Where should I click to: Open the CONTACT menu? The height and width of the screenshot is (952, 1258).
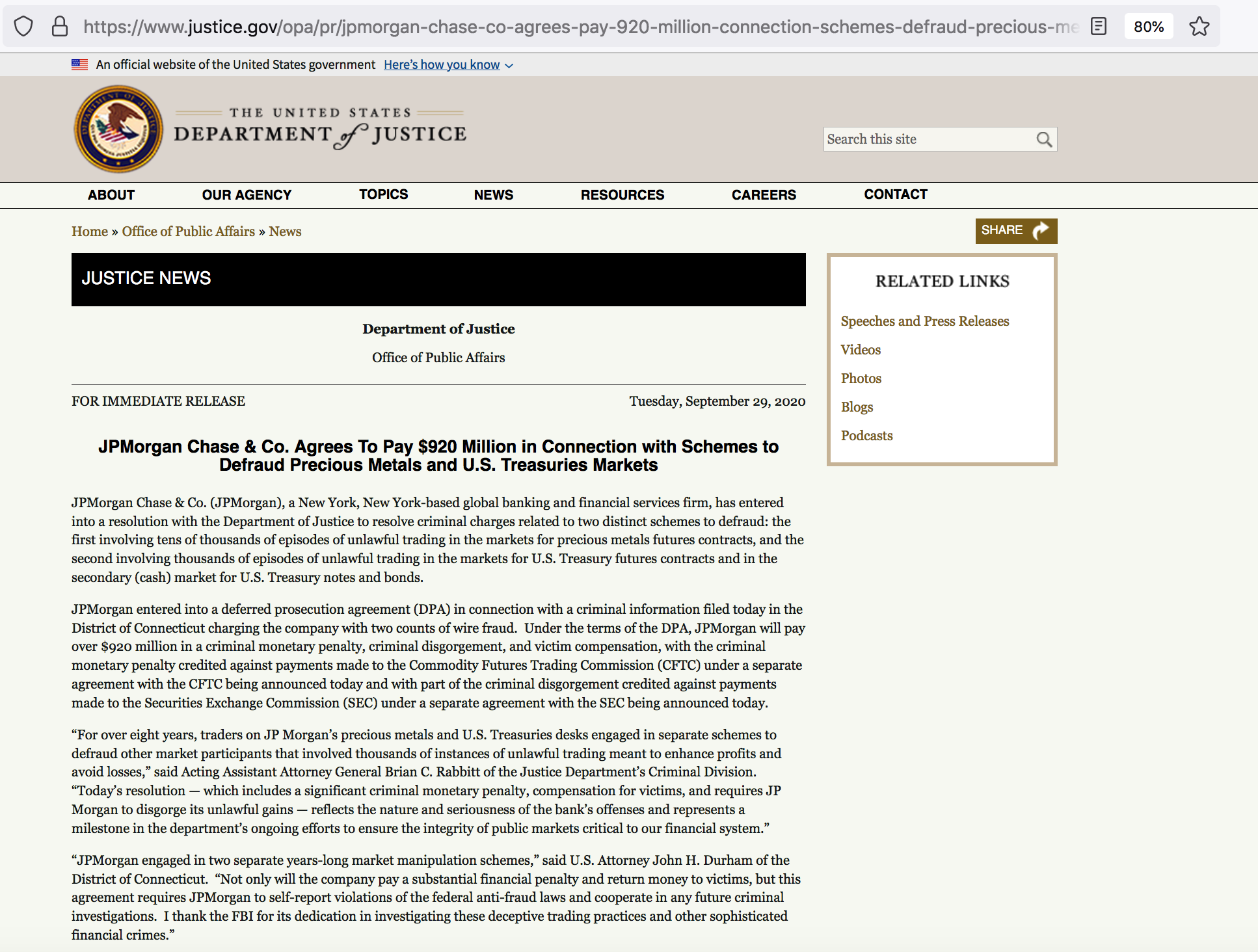pos(896,194)
